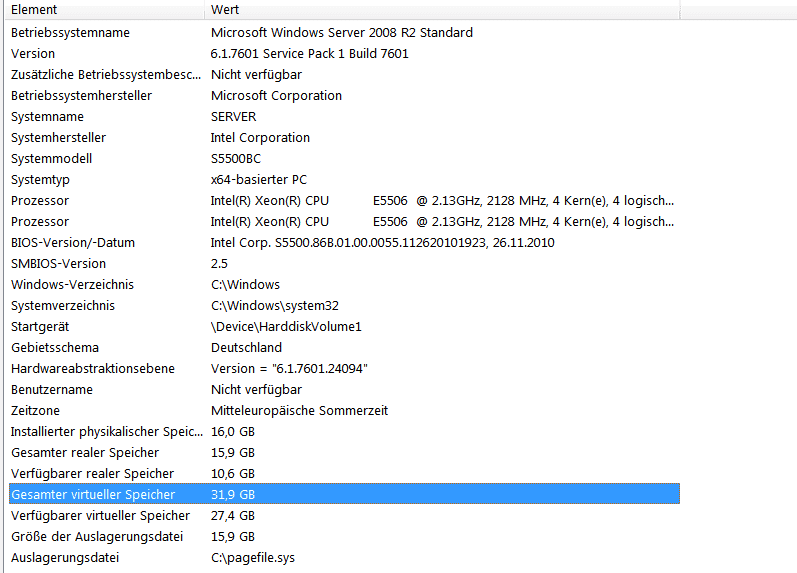Select the Hardwareabstraktionsebene row
The width and height of the screenshot is (797, 573).
(93, 369)
